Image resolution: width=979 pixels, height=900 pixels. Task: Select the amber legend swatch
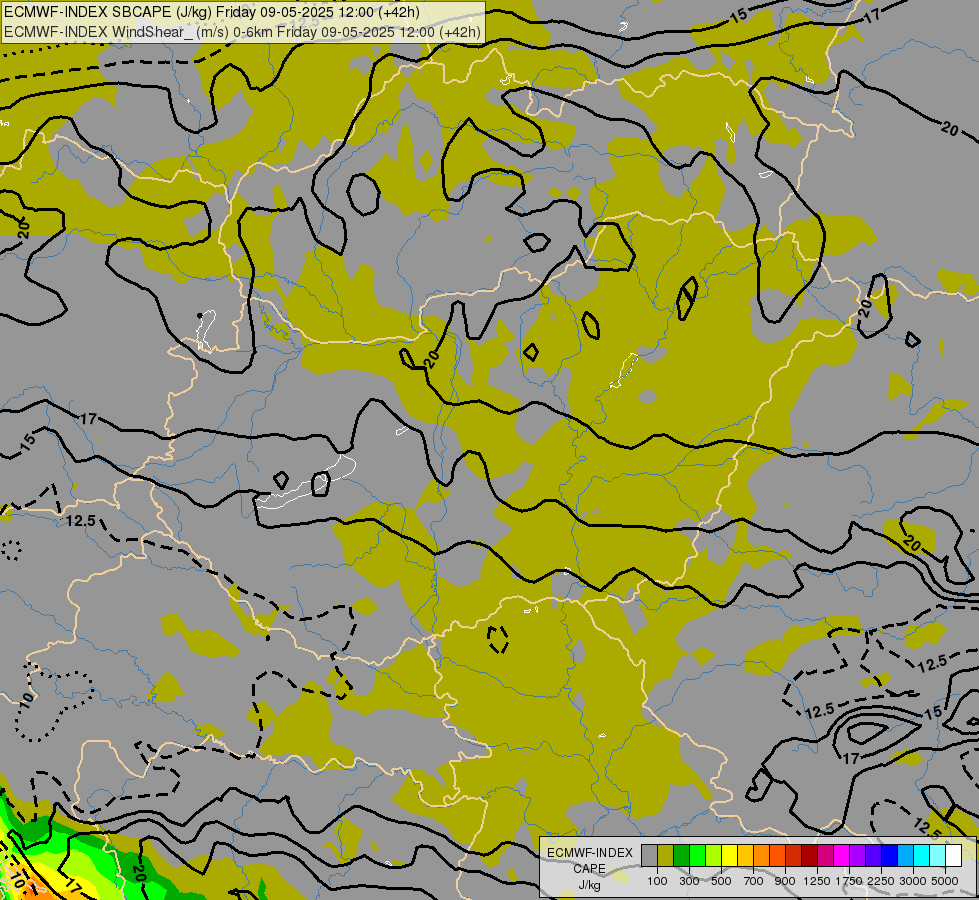point(745,856)
